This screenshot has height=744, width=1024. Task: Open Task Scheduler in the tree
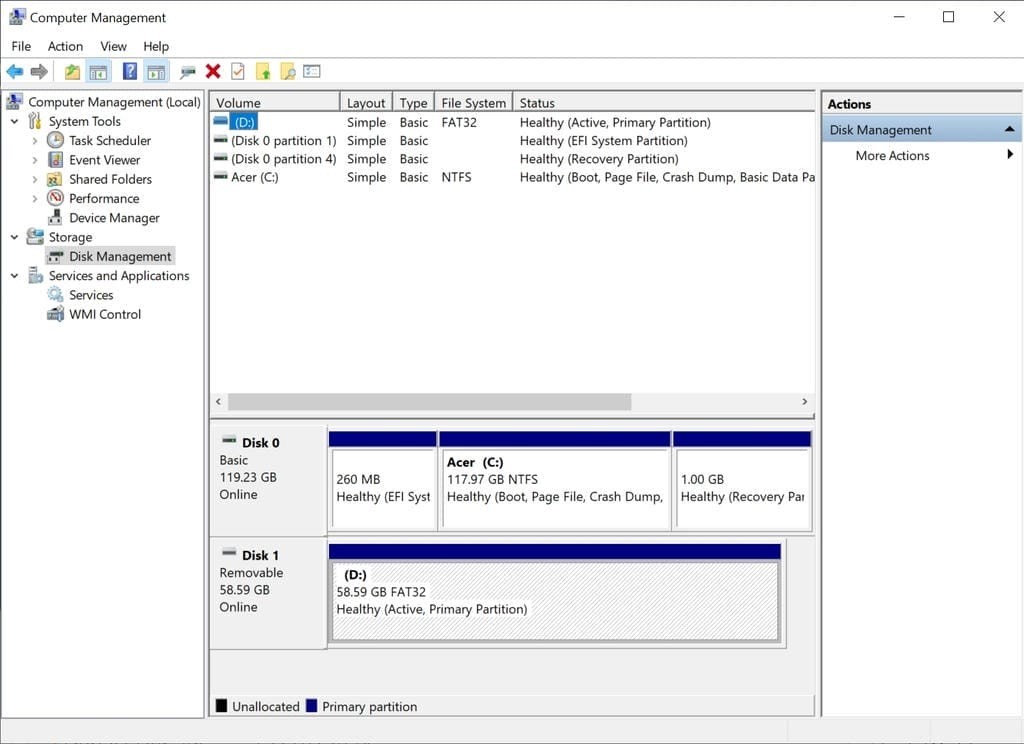point(110,140)
